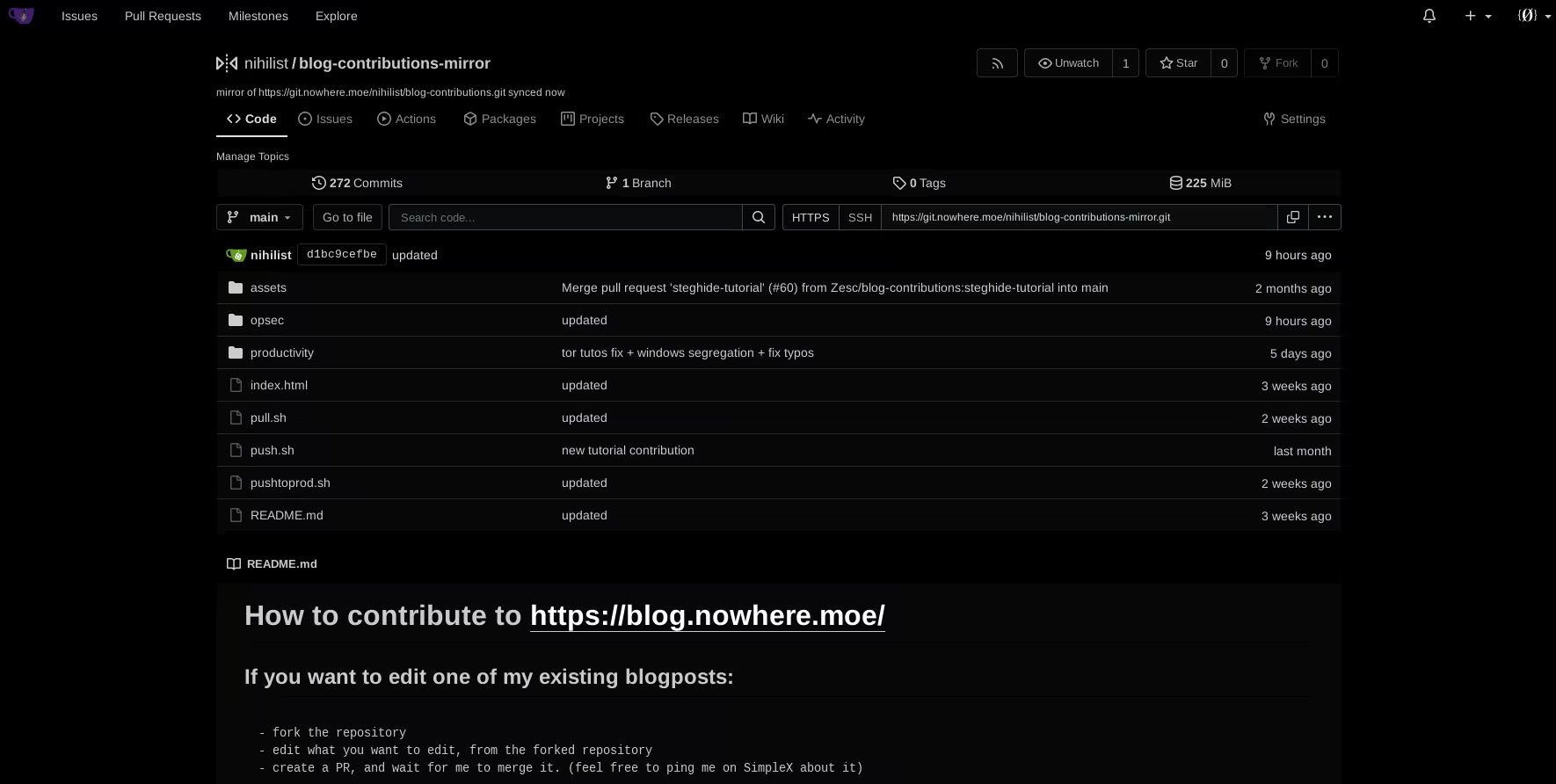1556x784 pixels.
Task: Click the code search magnifier button
Action: click(x=759, y=217)
